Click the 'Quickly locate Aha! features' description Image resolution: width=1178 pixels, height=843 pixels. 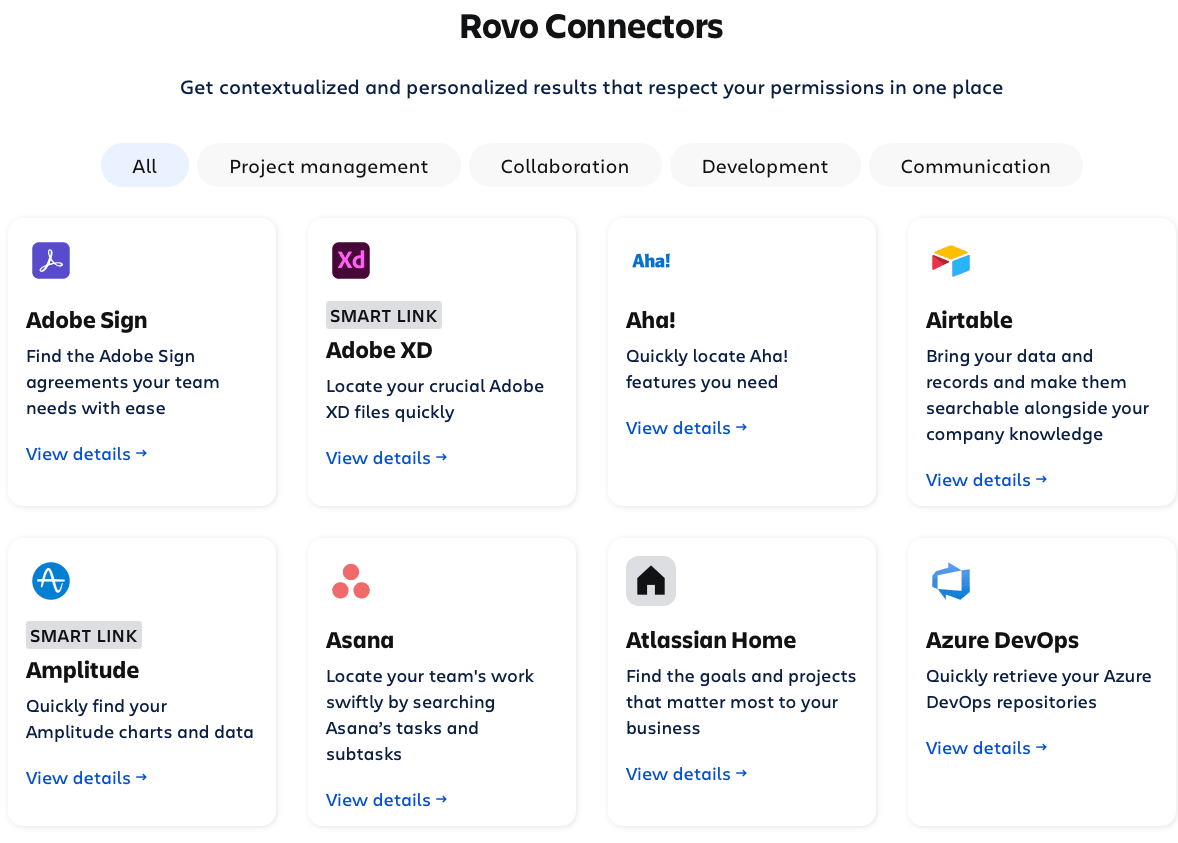[x=707, y=369]
